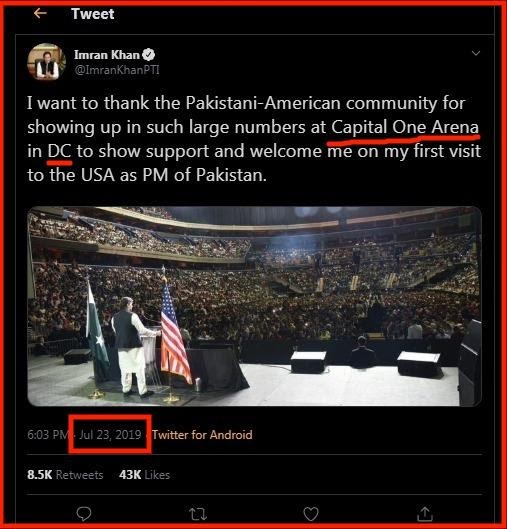Expand the tweet options chevron
This screenshot has width=507, height=529.
476,53
